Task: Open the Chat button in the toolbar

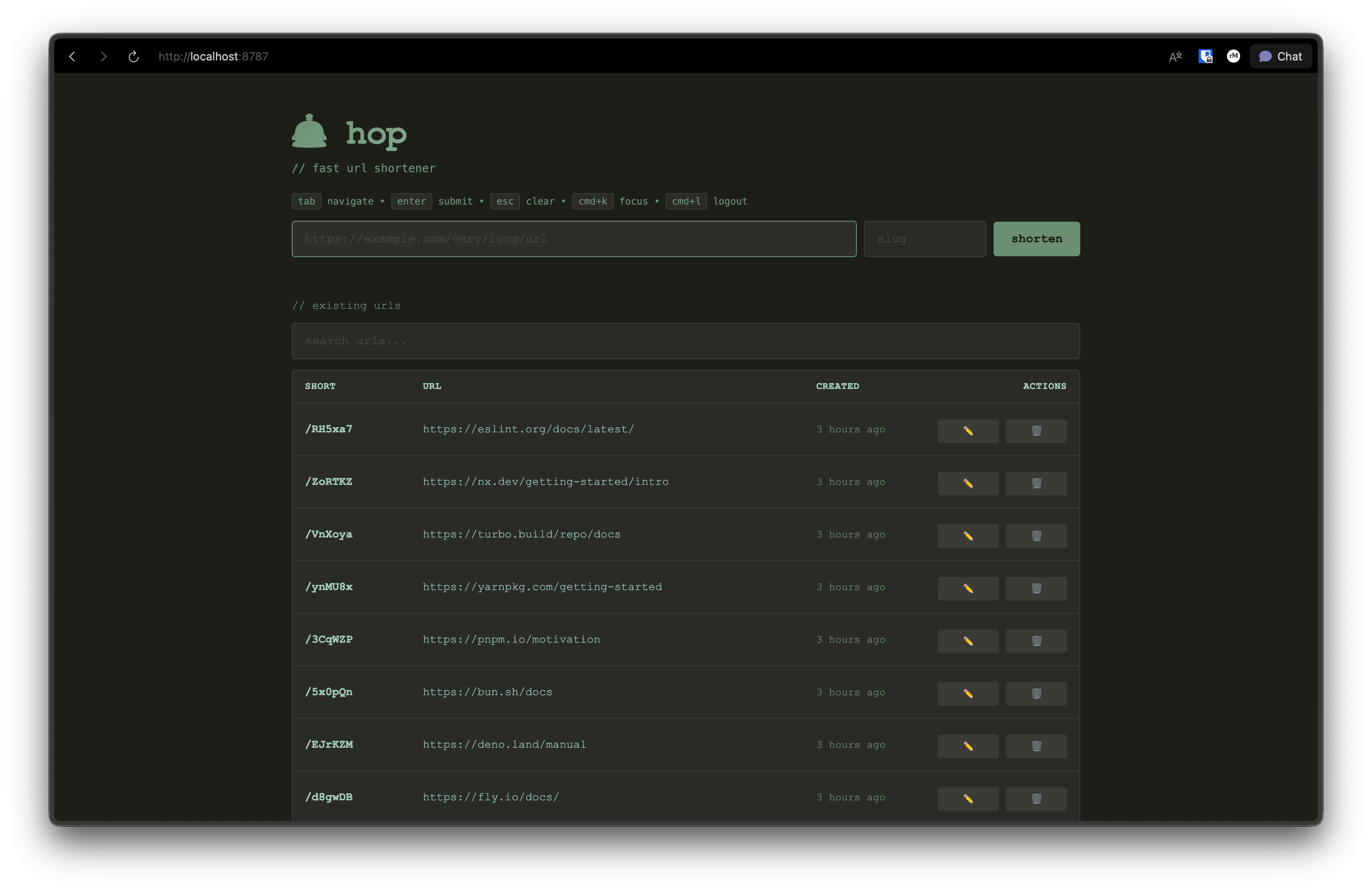Action: tap(1280, 56)
